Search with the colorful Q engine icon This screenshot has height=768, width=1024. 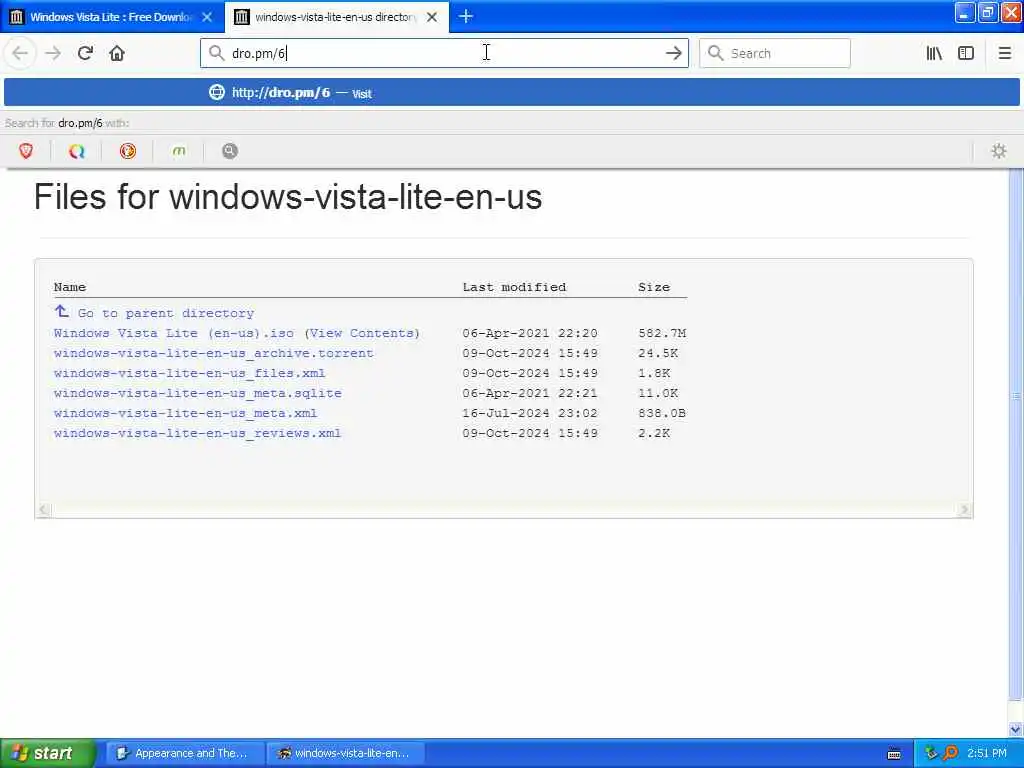coord(77,151)
